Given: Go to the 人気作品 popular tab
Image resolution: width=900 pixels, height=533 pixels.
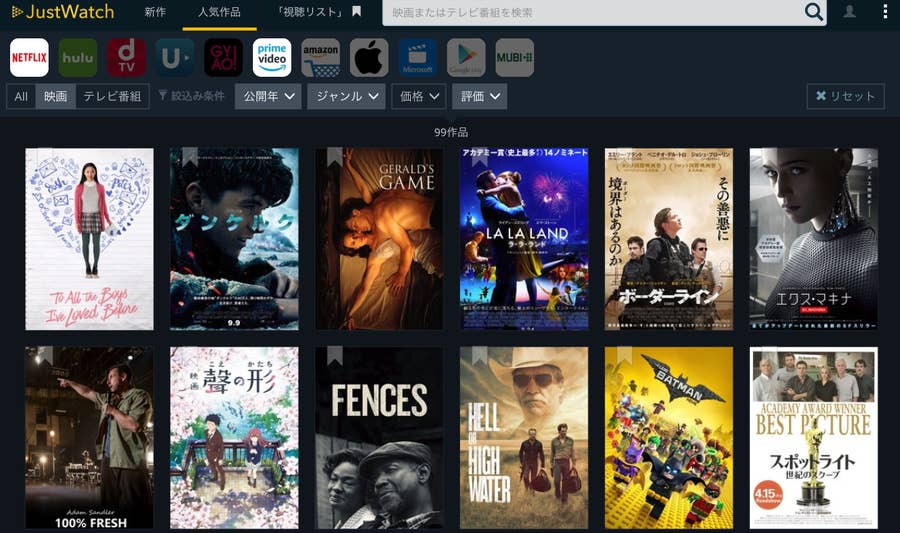Looking at the screenshot, I should click(x=219, y=12).
